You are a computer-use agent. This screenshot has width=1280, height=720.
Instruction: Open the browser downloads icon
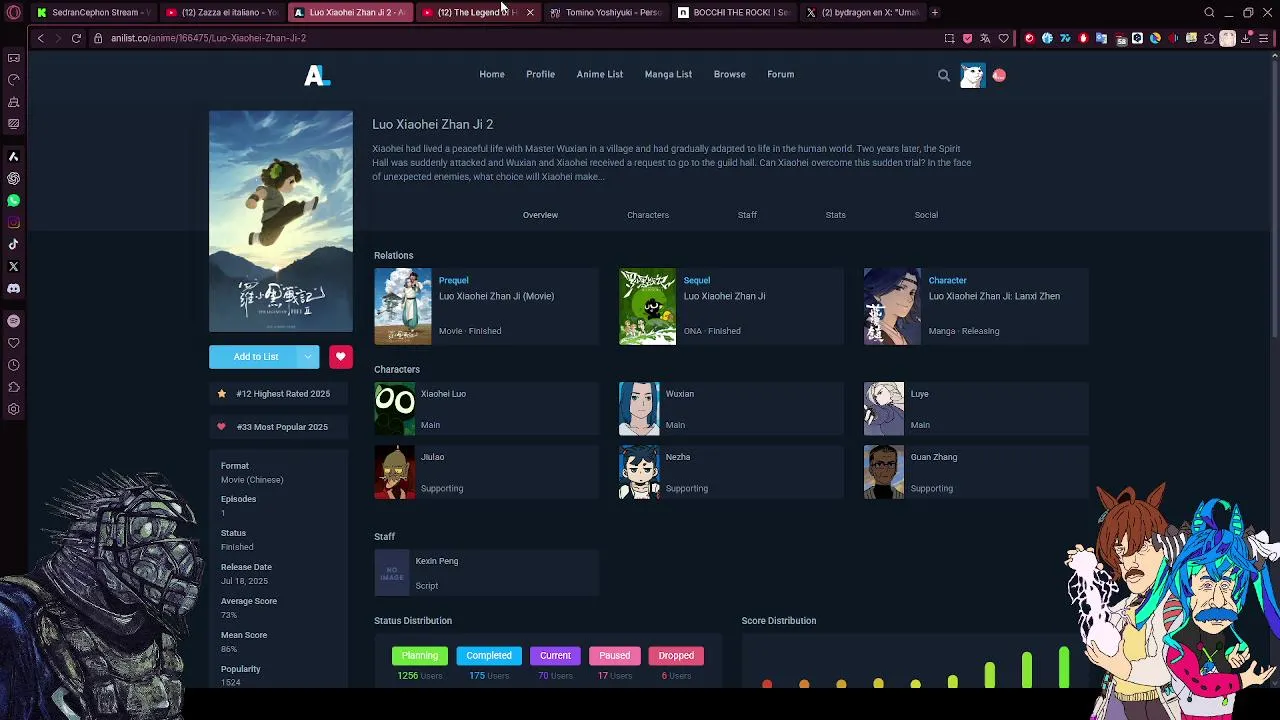point(1245,38)
